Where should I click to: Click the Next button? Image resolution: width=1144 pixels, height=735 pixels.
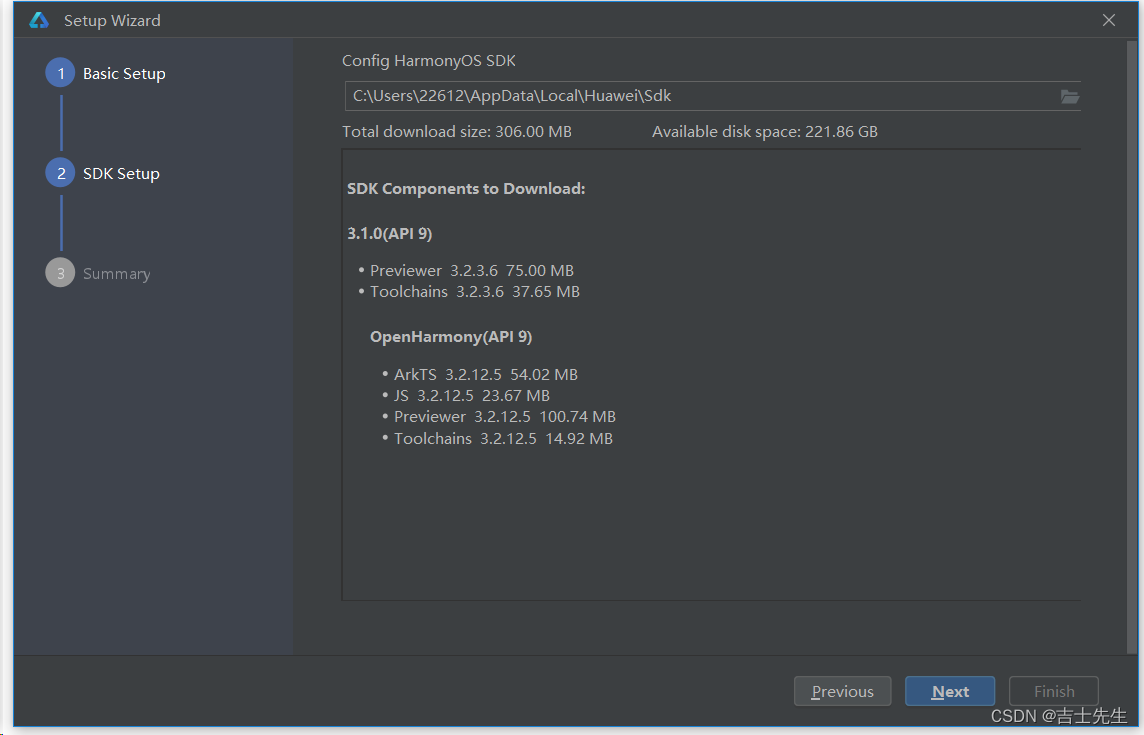pyautogui.click(x=949, y=691)
